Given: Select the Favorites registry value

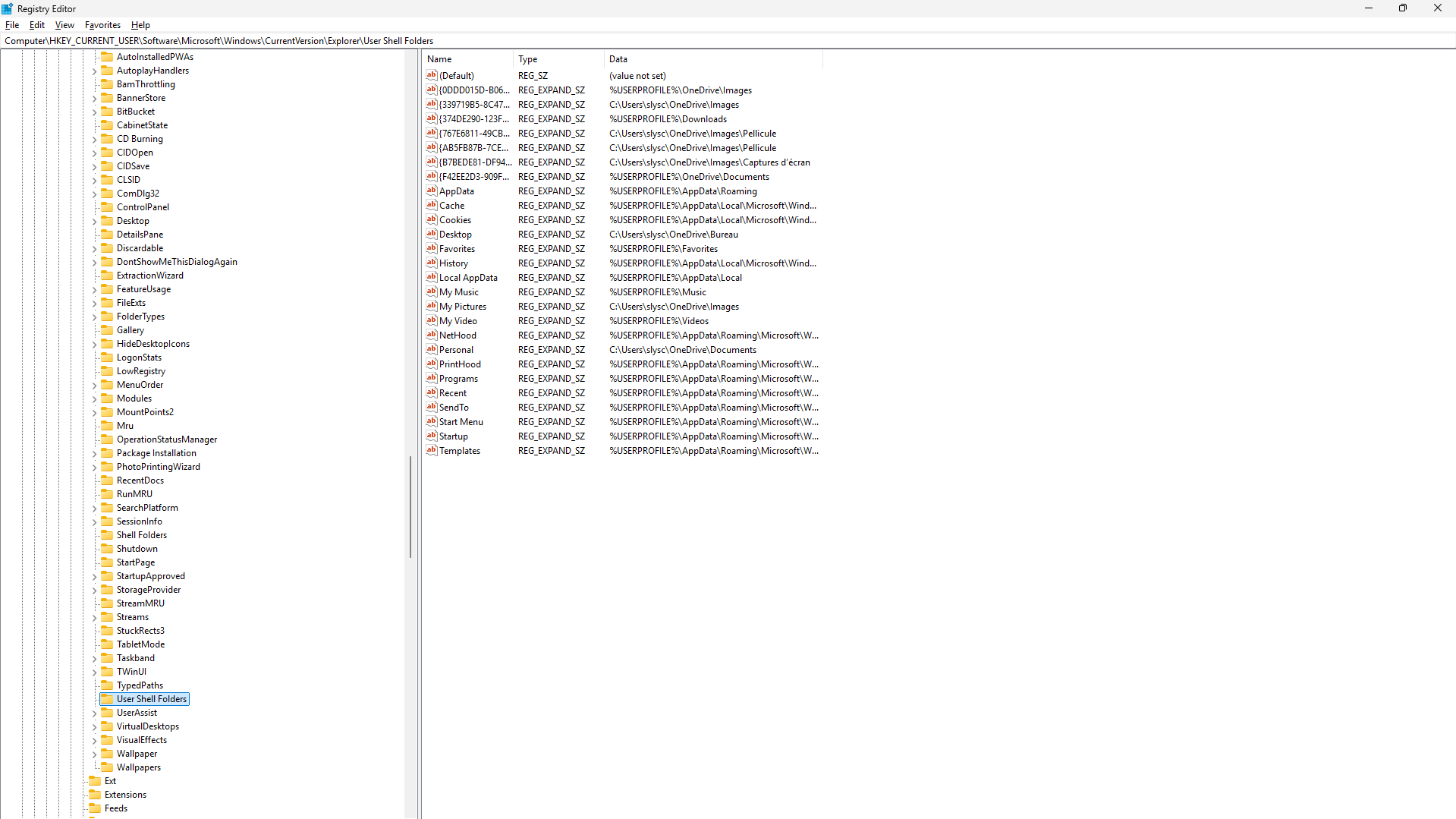Looking at the screenshot, I should (x=457, y=249).
